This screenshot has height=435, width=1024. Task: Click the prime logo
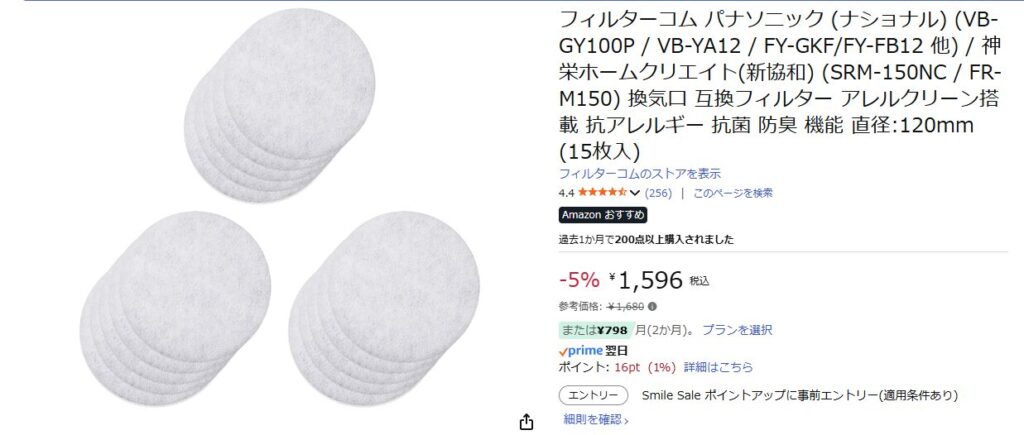pos(581,351)
